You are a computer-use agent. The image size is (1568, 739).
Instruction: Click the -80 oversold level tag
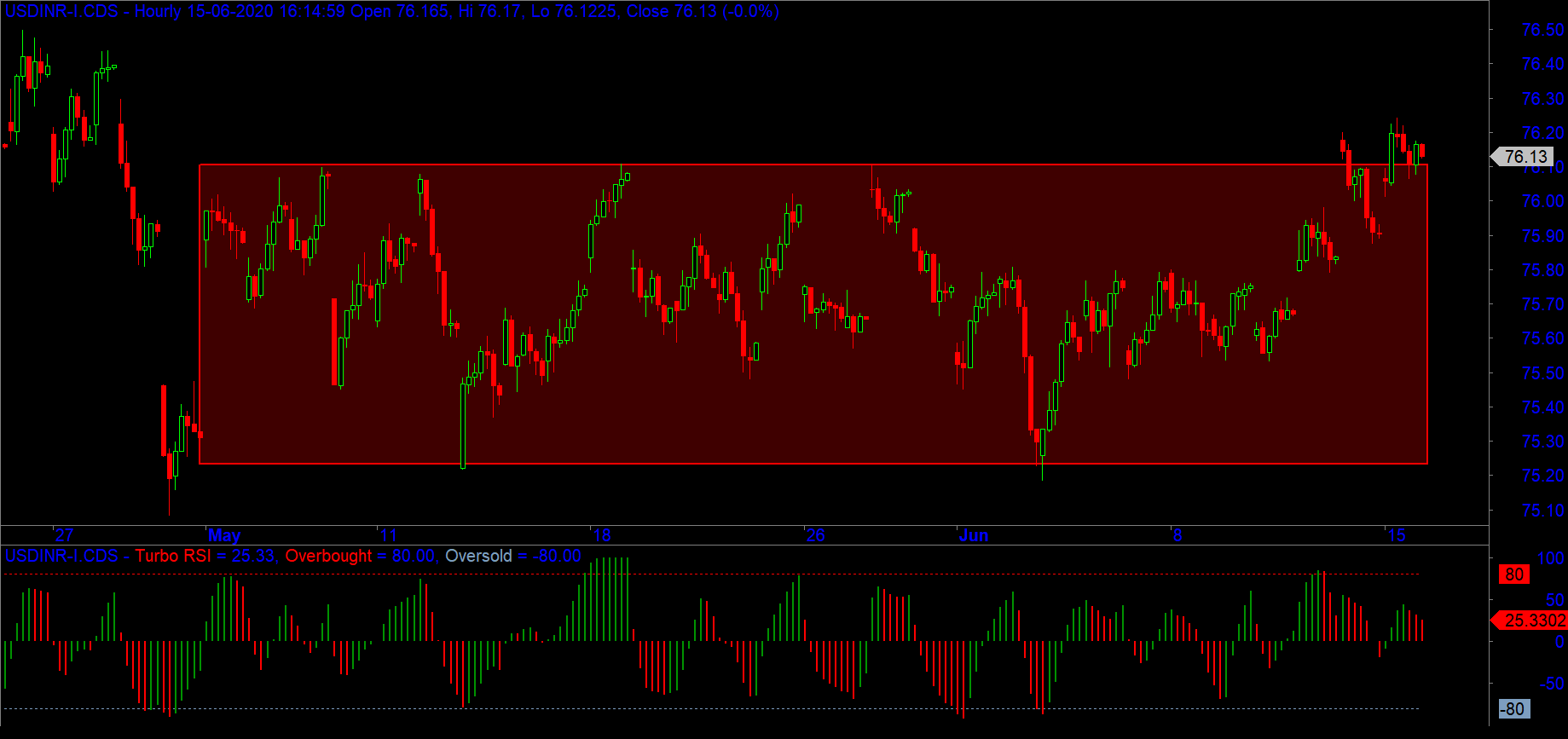click(1514, 709)
